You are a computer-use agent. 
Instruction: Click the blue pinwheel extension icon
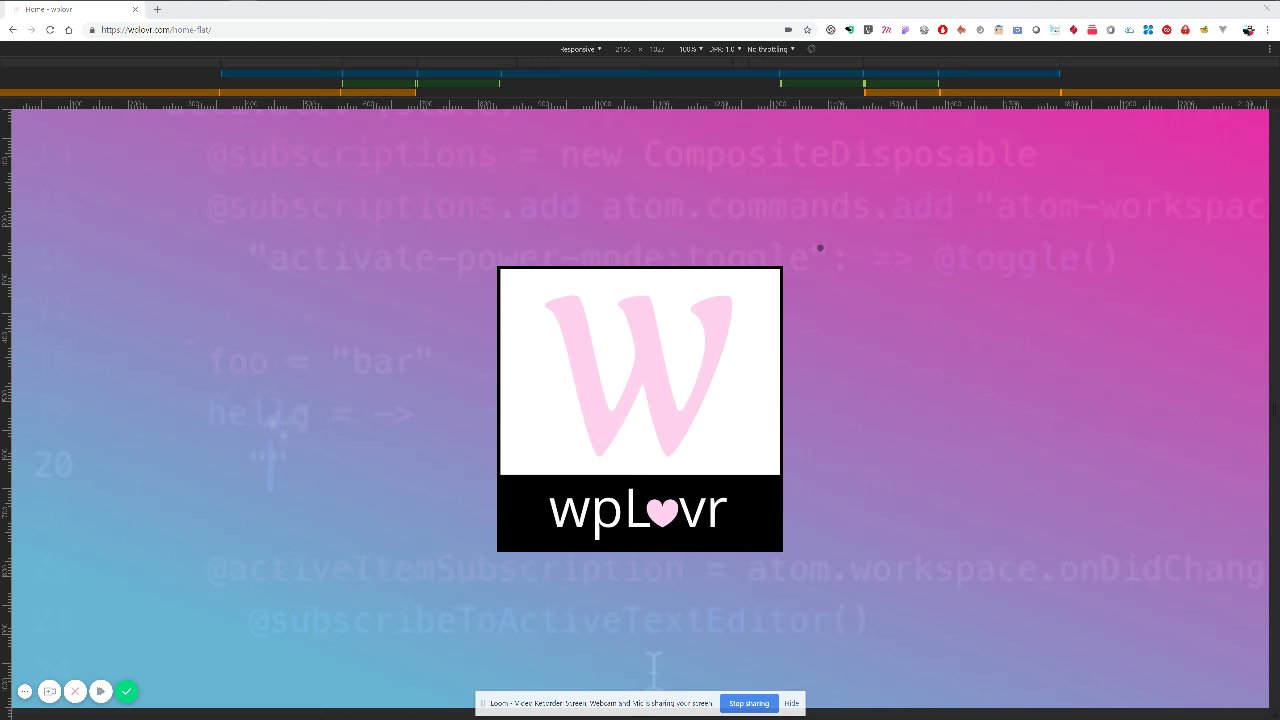(1148, 30)
